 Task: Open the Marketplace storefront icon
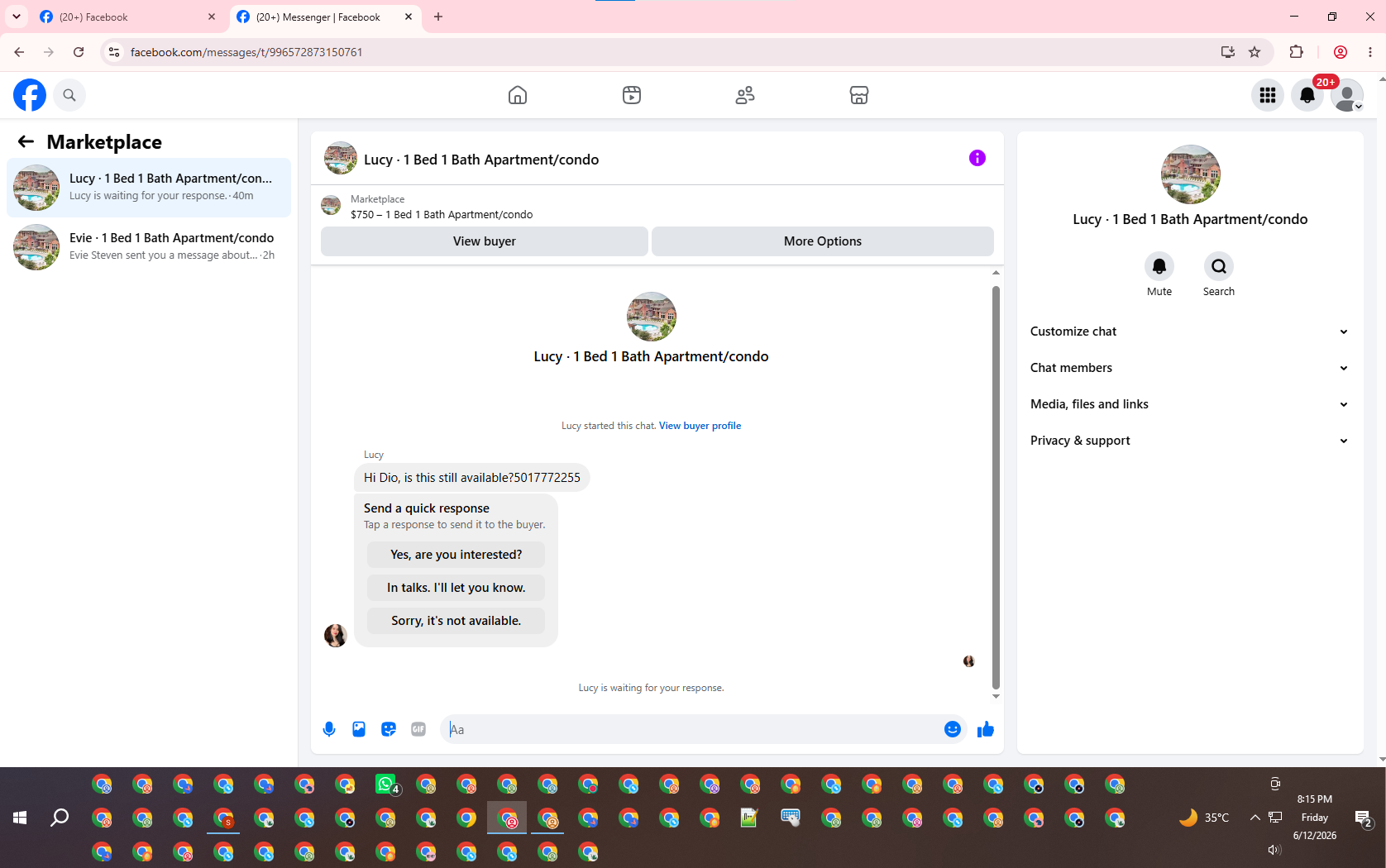point(859,95)
